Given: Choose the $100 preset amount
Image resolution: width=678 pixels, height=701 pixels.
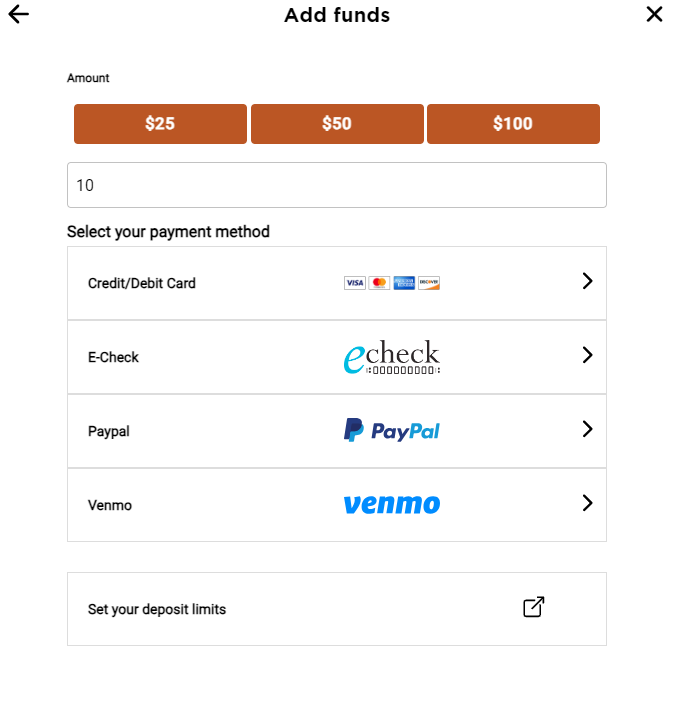Looking at the screenshot, I should pyautogui.click(x=513, y=124).
